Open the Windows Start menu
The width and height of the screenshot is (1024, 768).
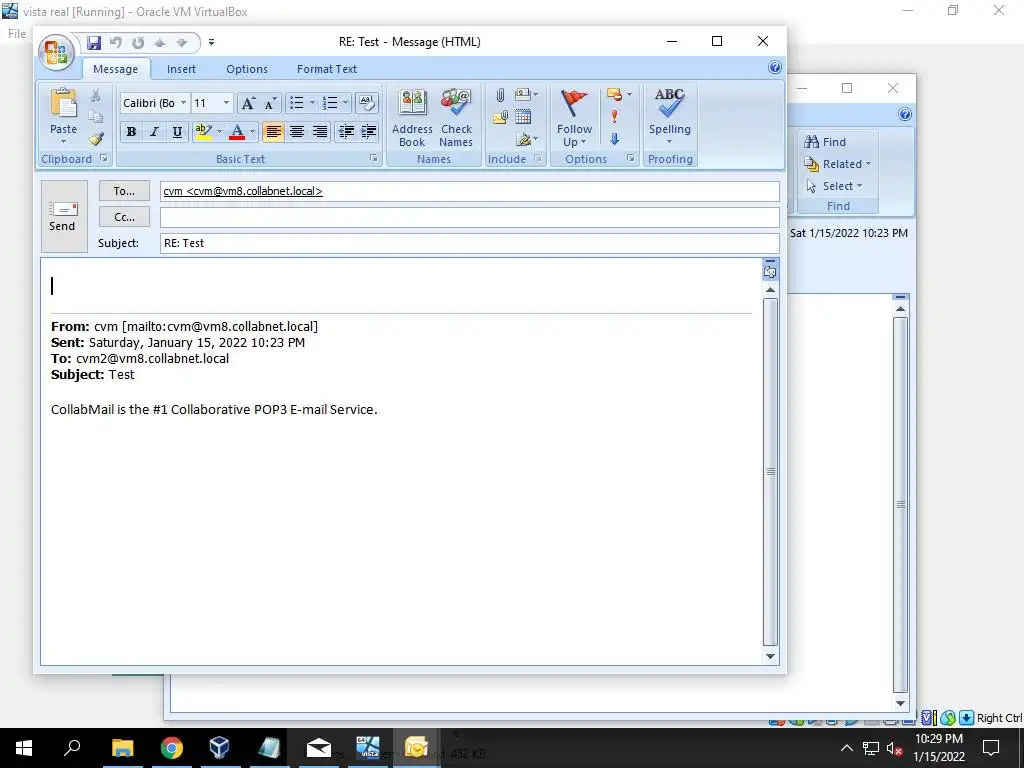24,748
